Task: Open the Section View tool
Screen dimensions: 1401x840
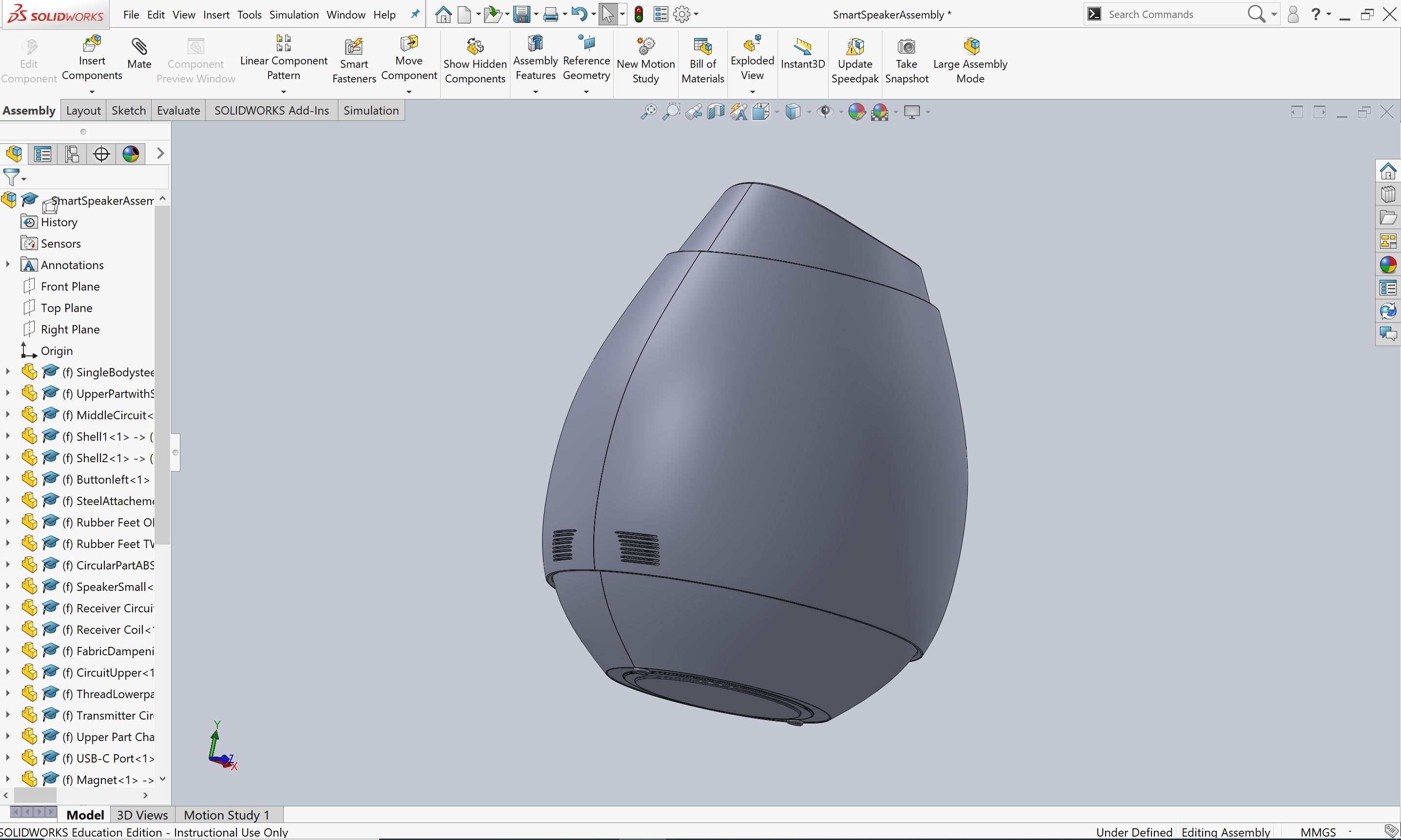Action: (x=716, y=112)
